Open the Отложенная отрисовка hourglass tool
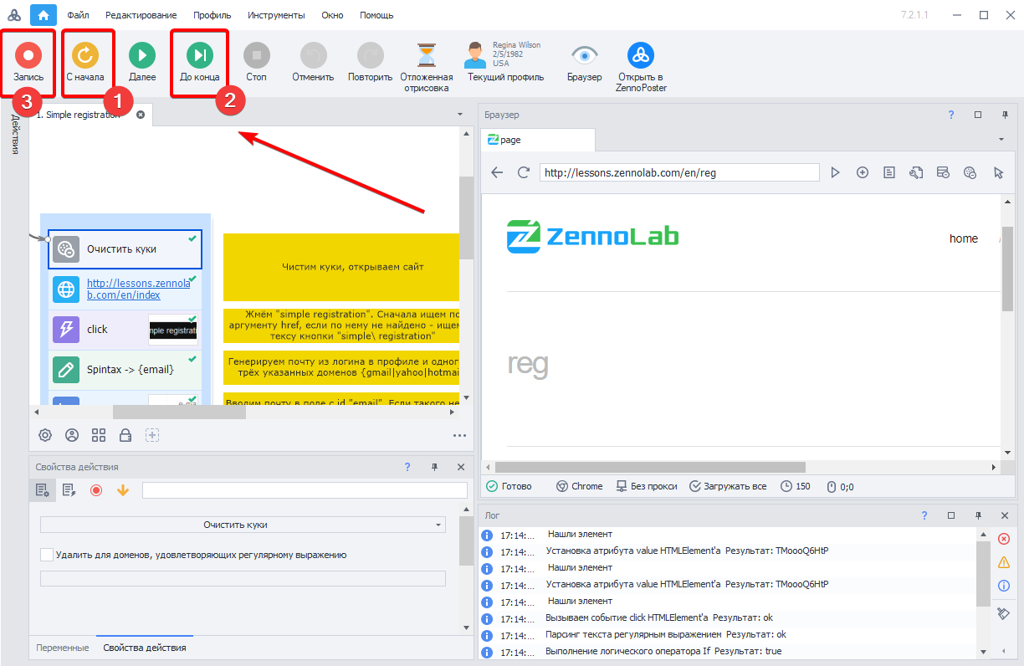 426,56
